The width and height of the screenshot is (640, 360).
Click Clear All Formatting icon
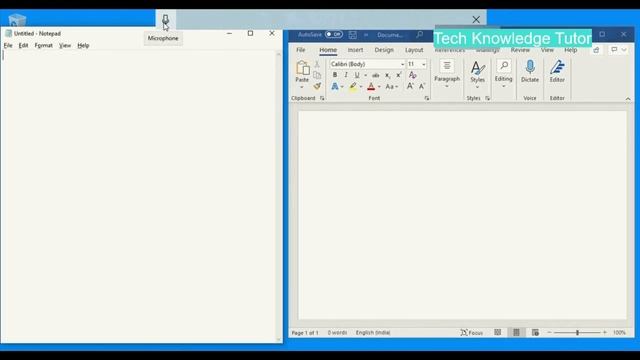tap(413, 75)
